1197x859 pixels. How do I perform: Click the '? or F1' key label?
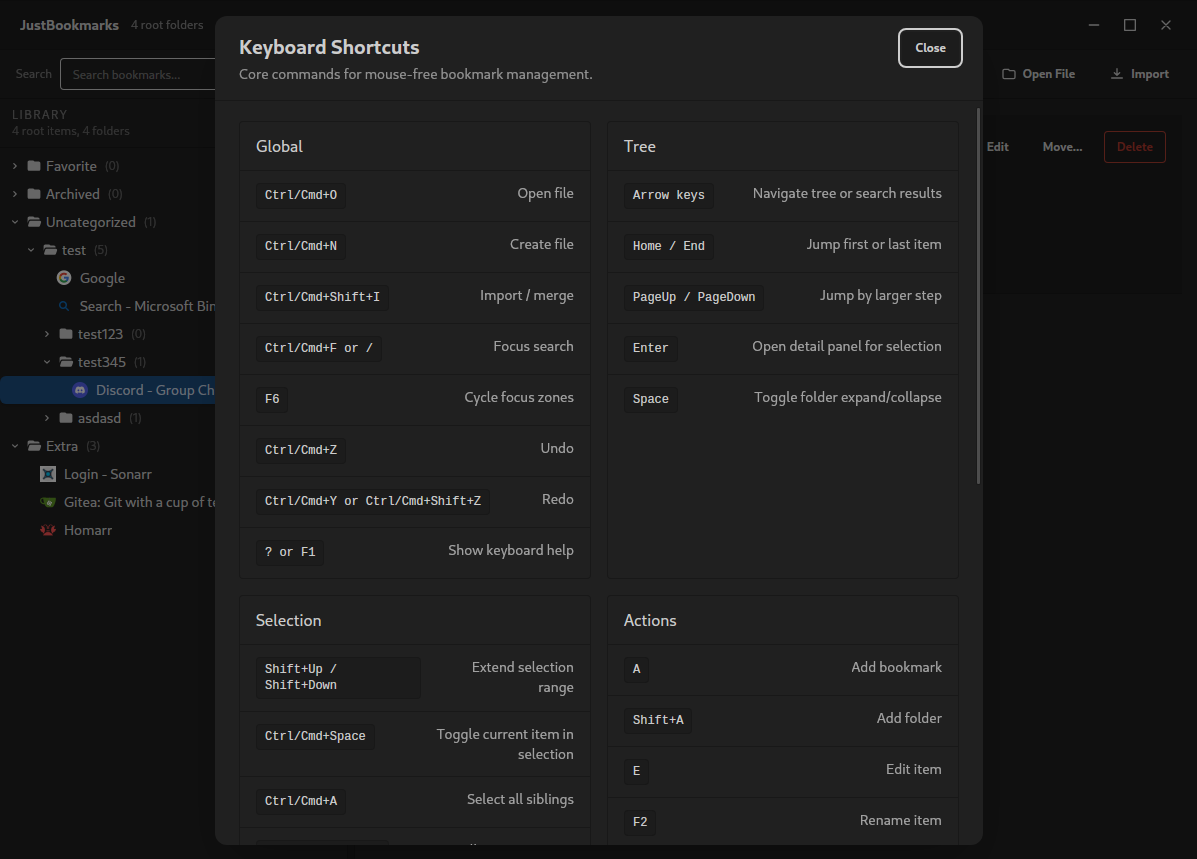(x=290, y=552)
